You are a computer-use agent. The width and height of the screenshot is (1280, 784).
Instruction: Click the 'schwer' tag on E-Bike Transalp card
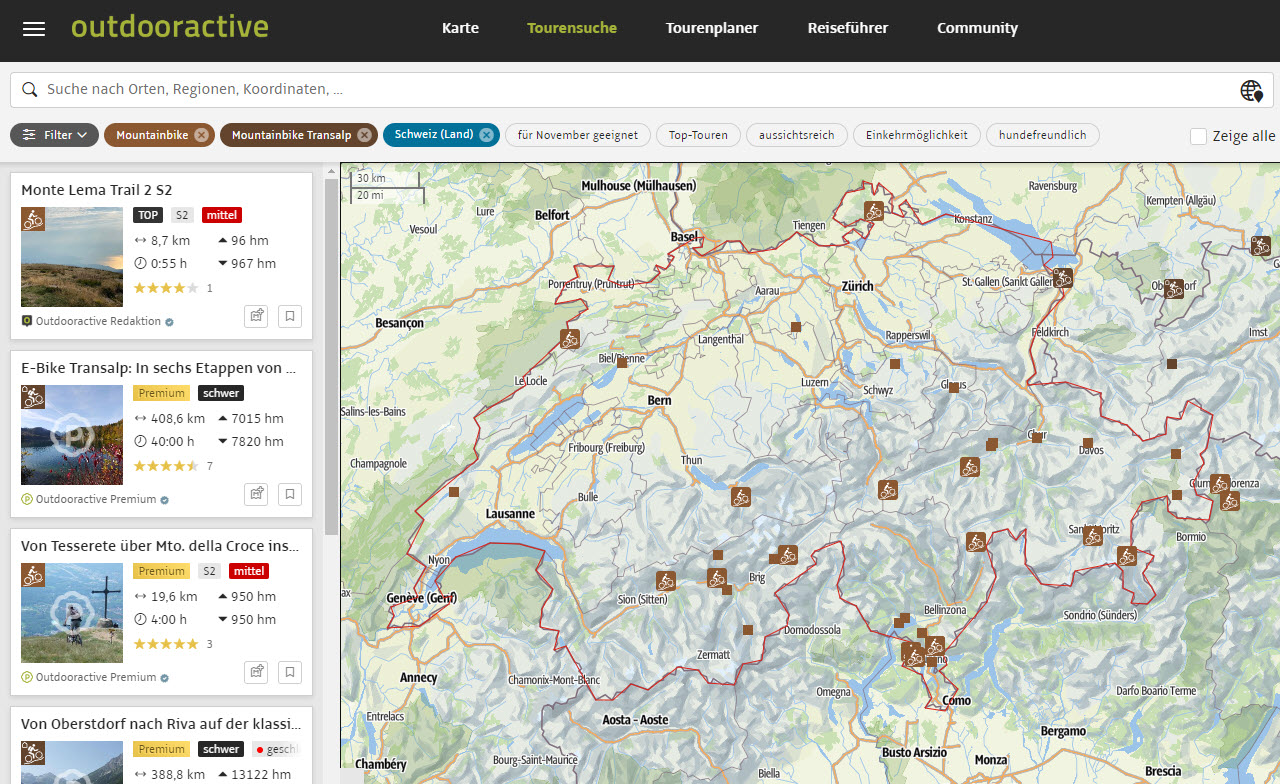point(220,393)
